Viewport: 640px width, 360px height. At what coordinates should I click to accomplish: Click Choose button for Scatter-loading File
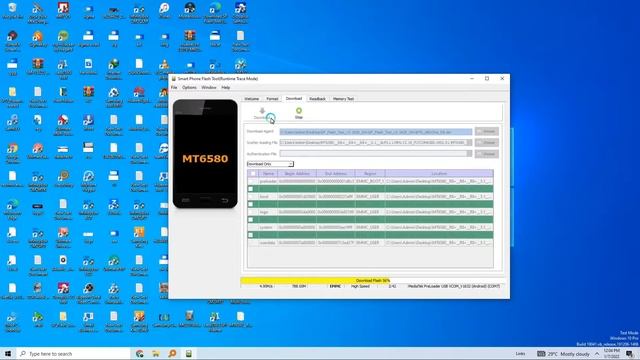click(487, 142)
